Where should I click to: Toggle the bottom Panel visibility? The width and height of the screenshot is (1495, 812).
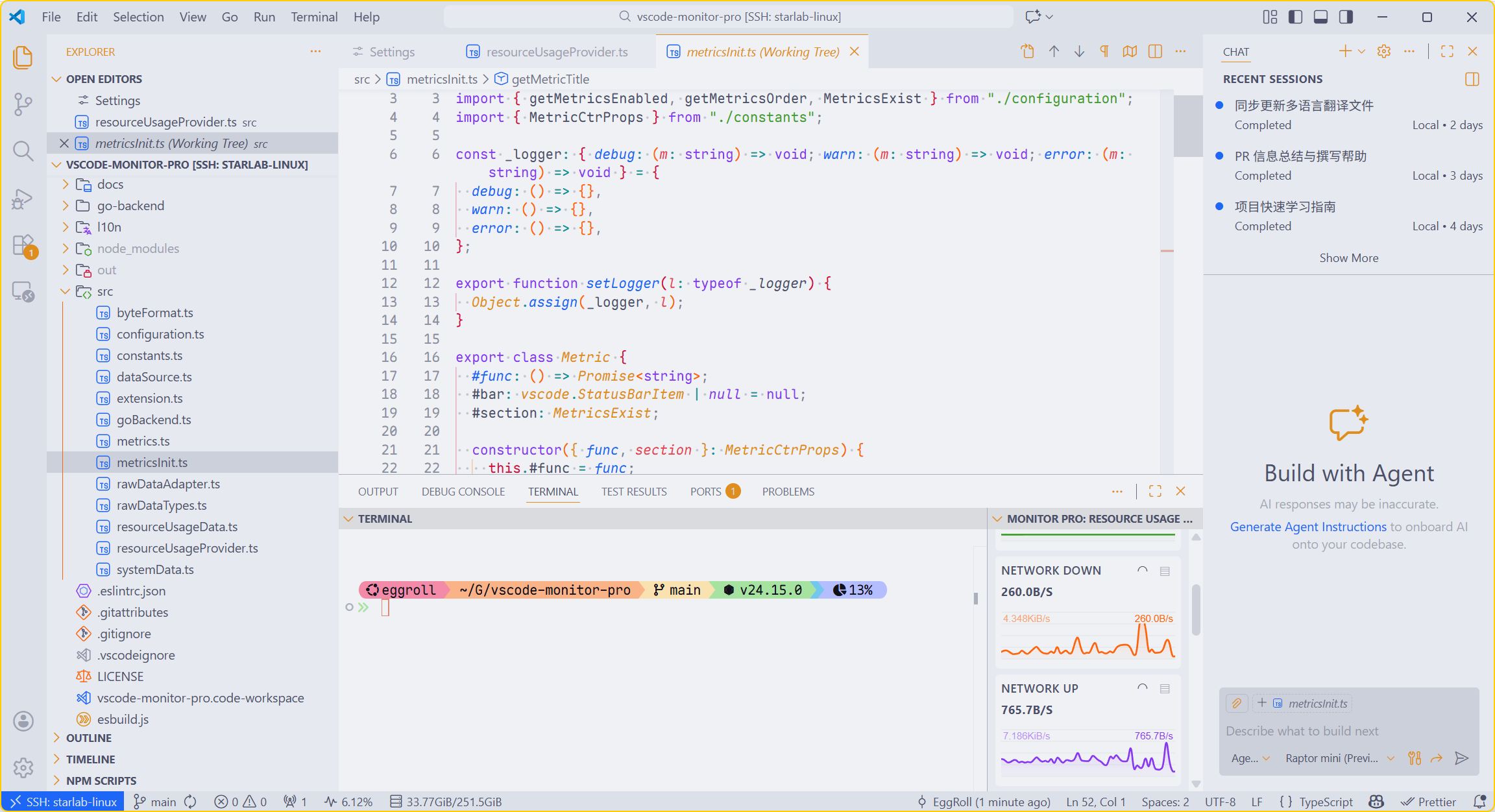(x=1320, y=17)
